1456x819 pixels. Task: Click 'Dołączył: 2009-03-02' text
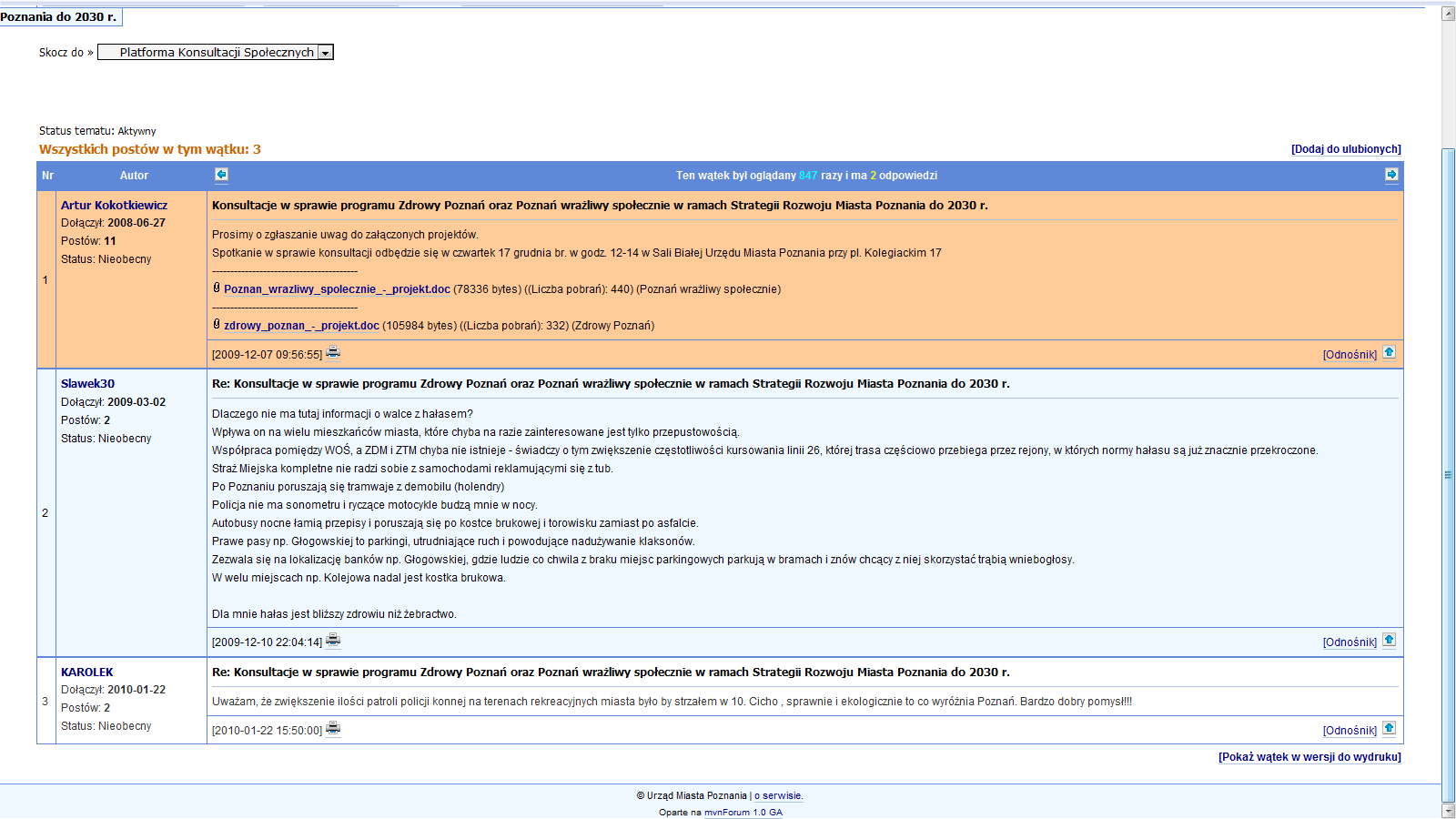click(113, 402)
